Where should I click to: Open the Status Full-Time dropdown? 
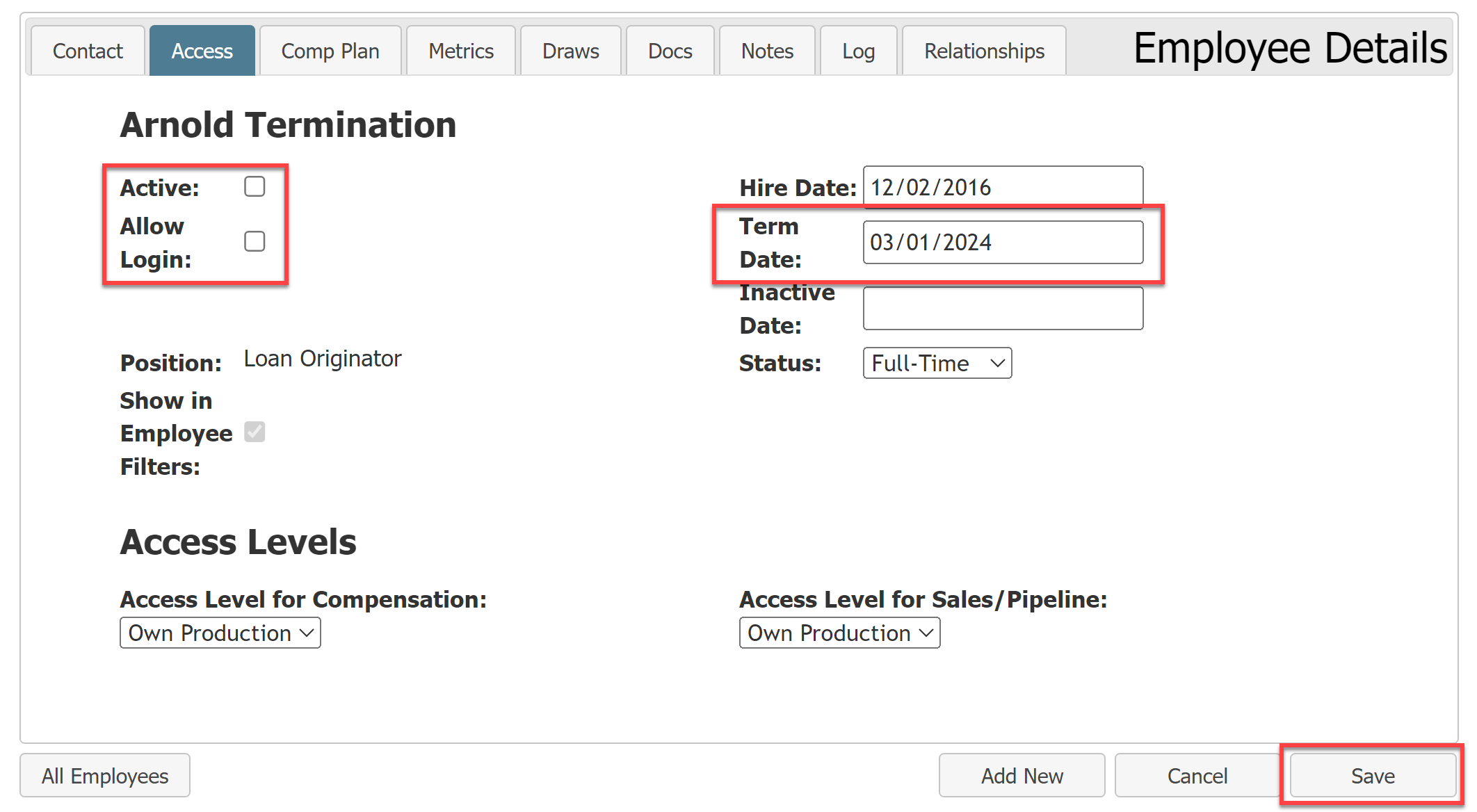[x=937, y=363]
